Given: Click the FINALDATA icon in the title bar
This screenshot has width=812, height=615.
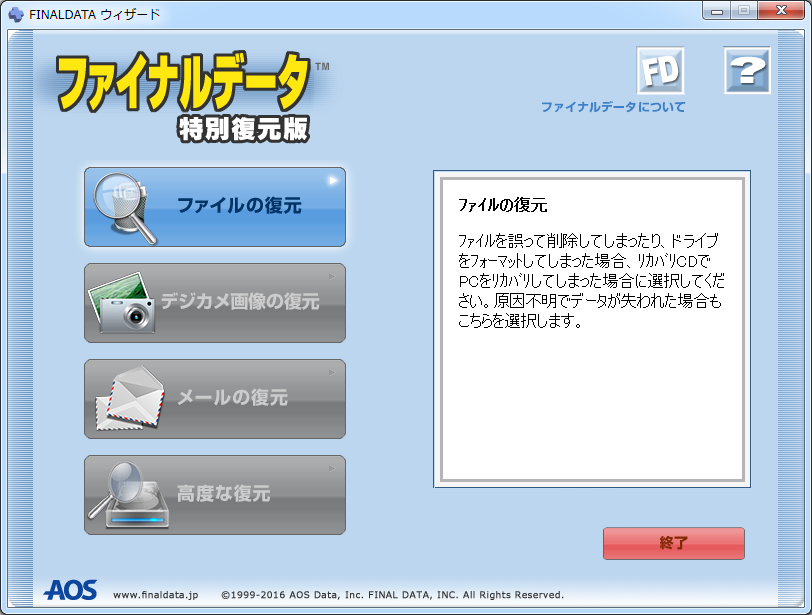Looking at the screenshot, I should coord(14,10).
